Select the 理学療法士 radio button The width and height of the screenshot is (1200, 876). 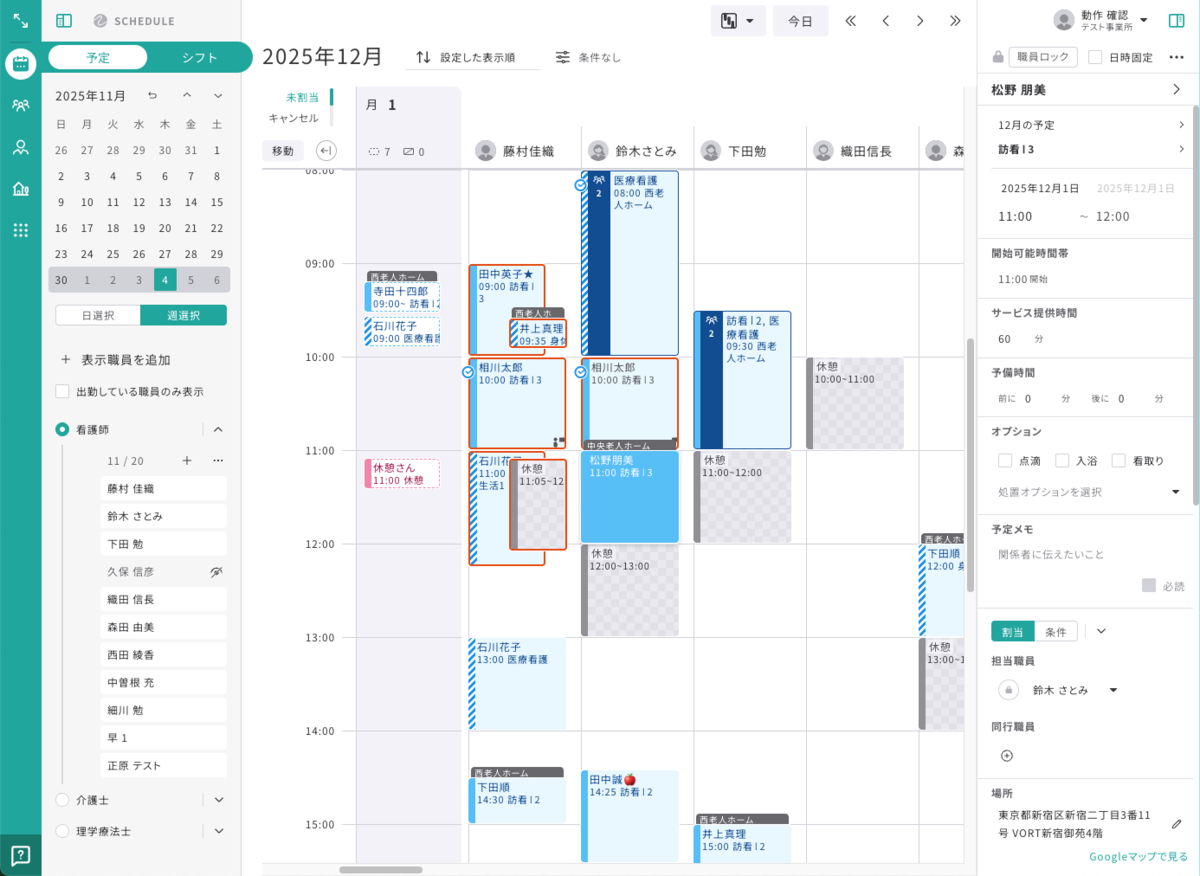pyautogui.click(x=62, y=831)
